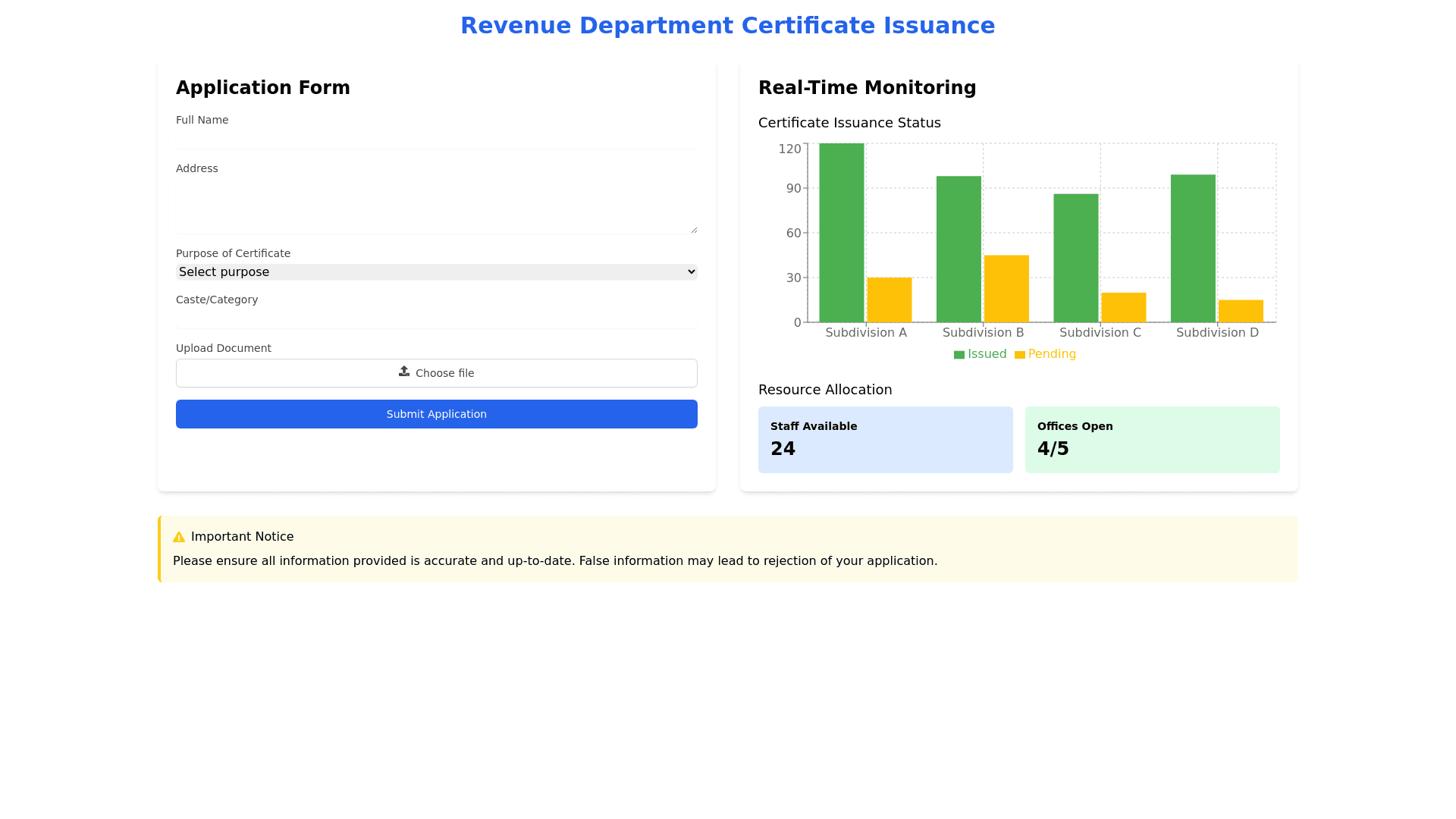1456x819 pixels.
Task: Click the Pending legend label
Action: (x=1052, y=354)
